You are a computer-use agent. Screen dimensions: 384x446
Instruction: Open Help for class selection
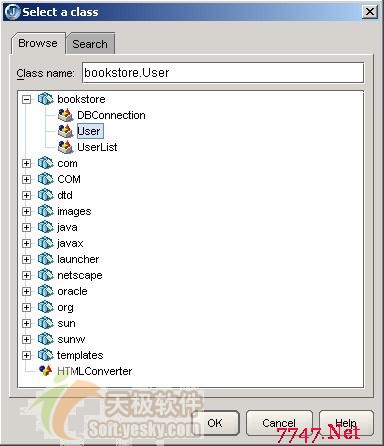coord(346,423)
